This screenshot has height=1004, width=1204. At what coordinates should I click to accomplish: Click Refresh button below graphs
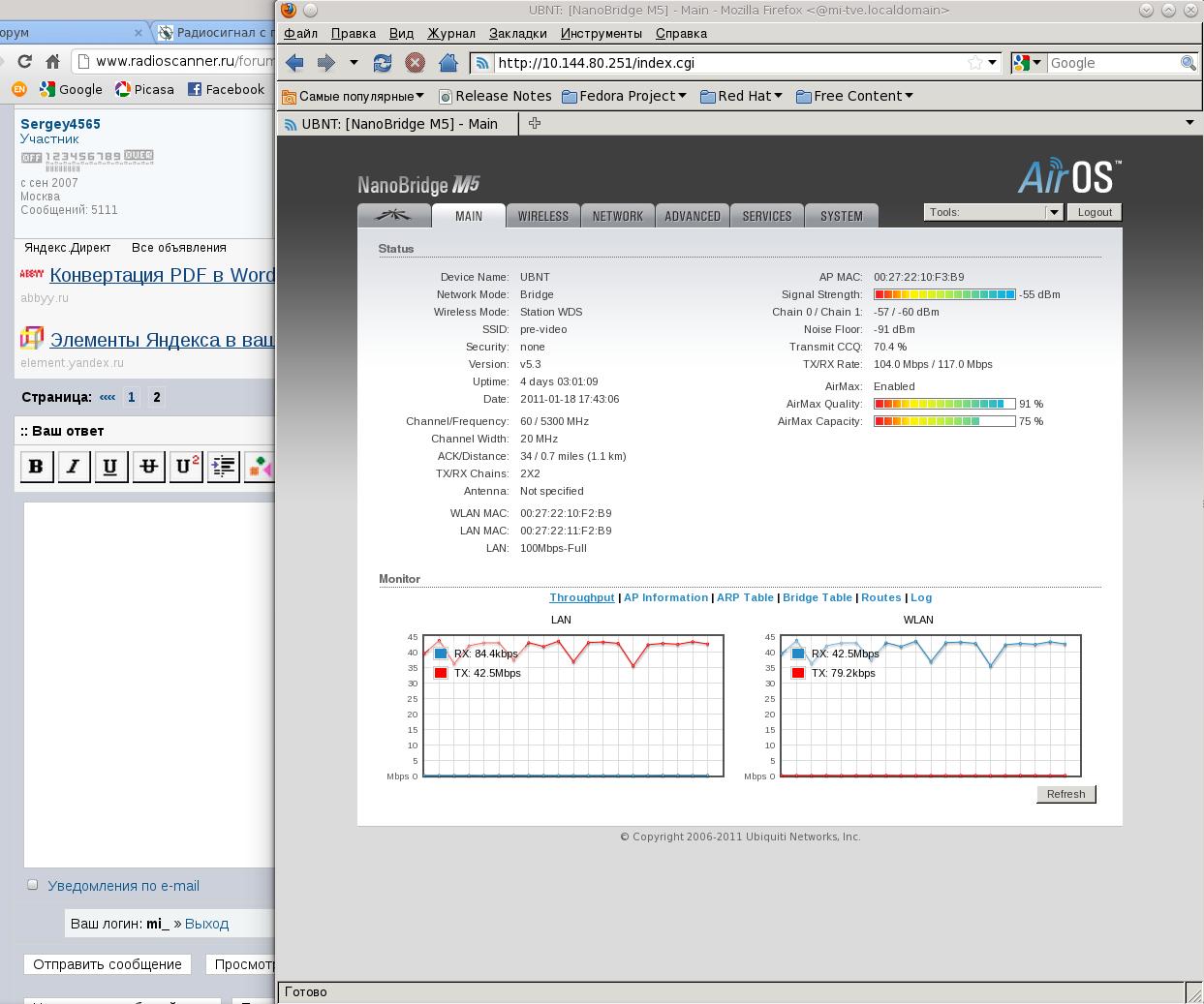point(1065,794)
